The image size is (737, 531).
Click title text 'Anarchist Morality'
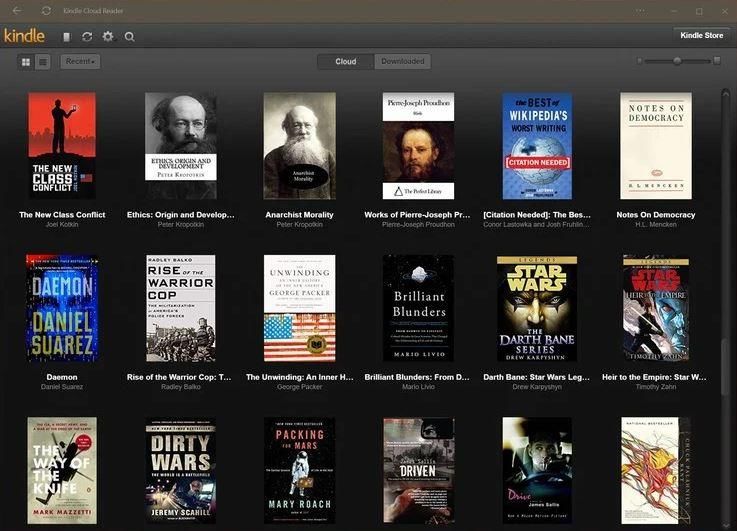tap(299, 215)
